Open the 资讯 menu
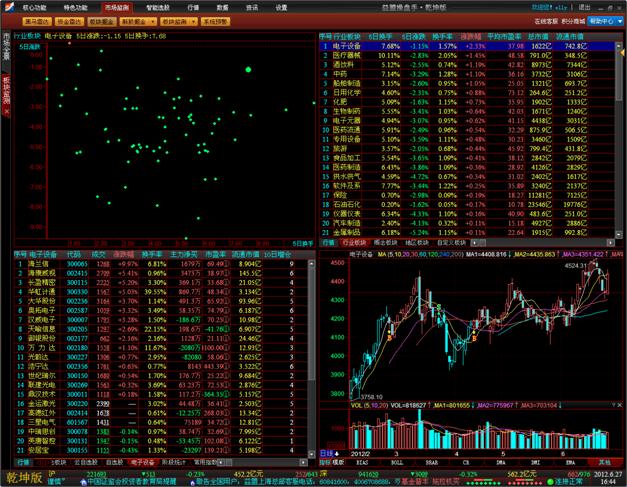Screen dimensions: 627x487 click(252, 7)
